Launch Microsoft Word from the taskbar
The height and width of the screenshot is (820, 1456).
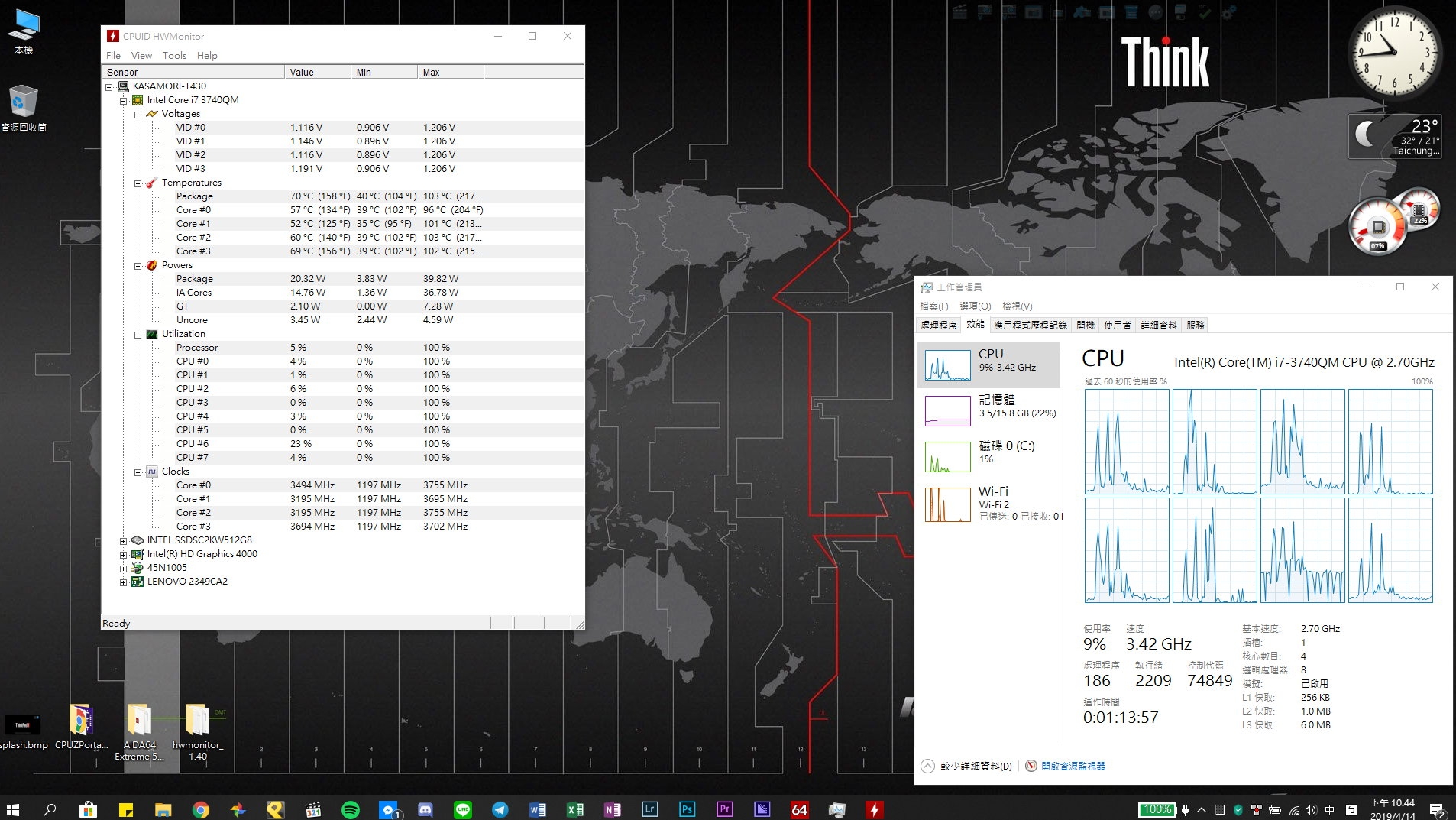click(538, 809)
